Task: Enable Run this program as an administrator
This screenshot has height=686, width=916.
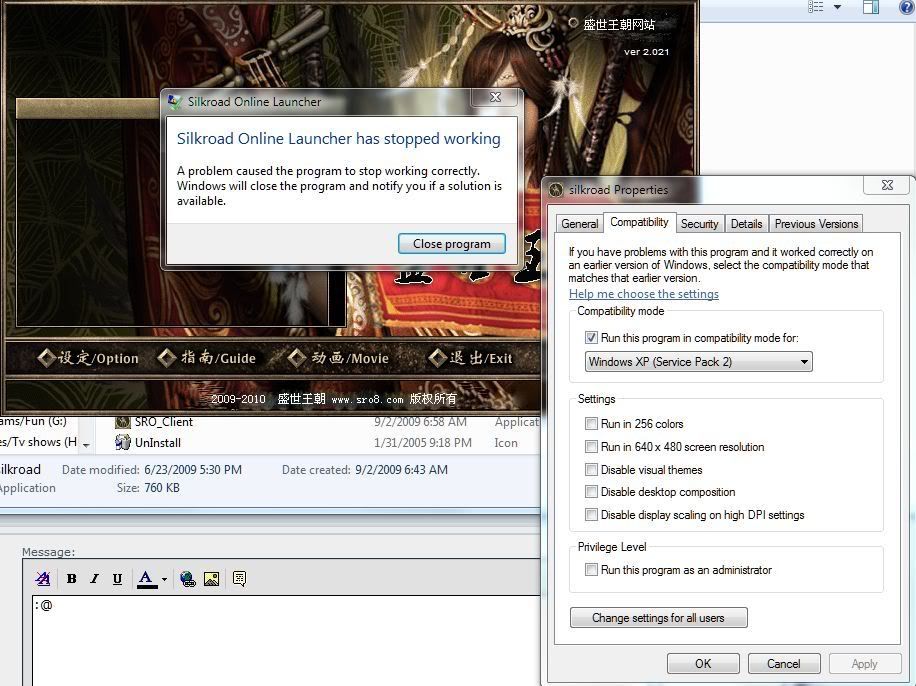Action: pos(591,570)
